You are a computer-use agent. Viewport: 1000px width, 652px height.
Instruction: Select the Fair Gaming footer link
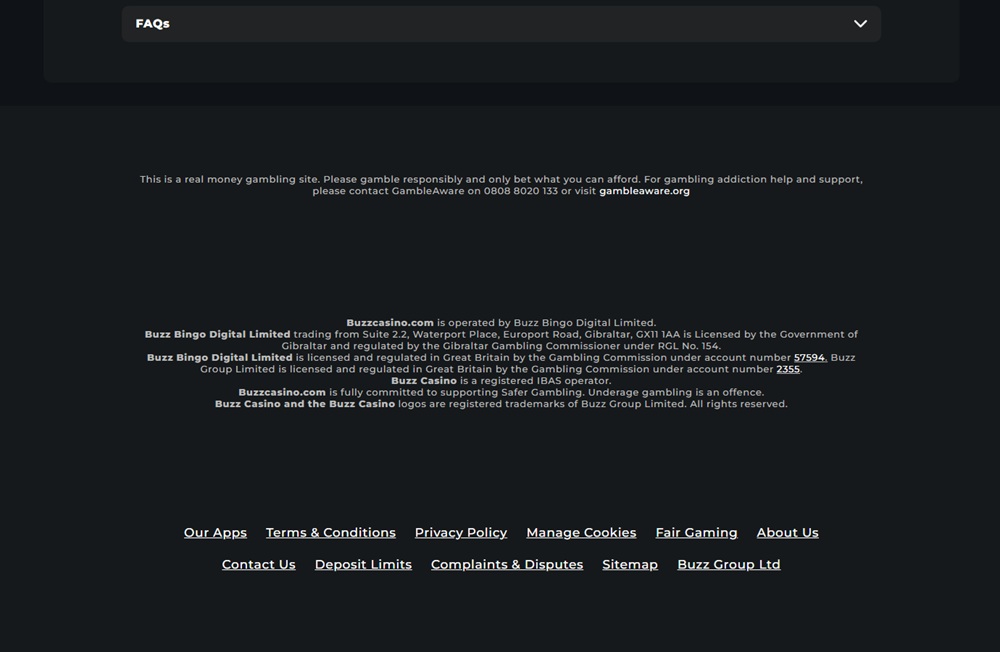(x=696, y=533)
